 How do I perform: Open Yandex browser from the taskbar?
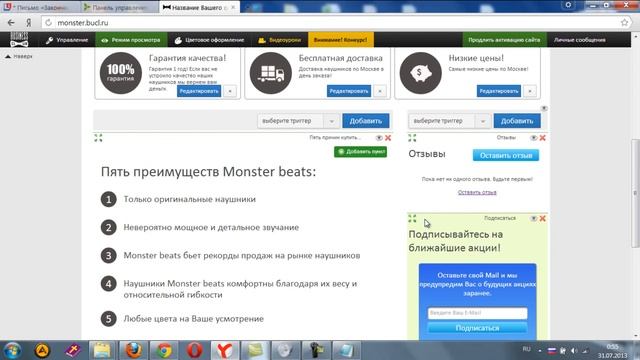click(225, 350)
